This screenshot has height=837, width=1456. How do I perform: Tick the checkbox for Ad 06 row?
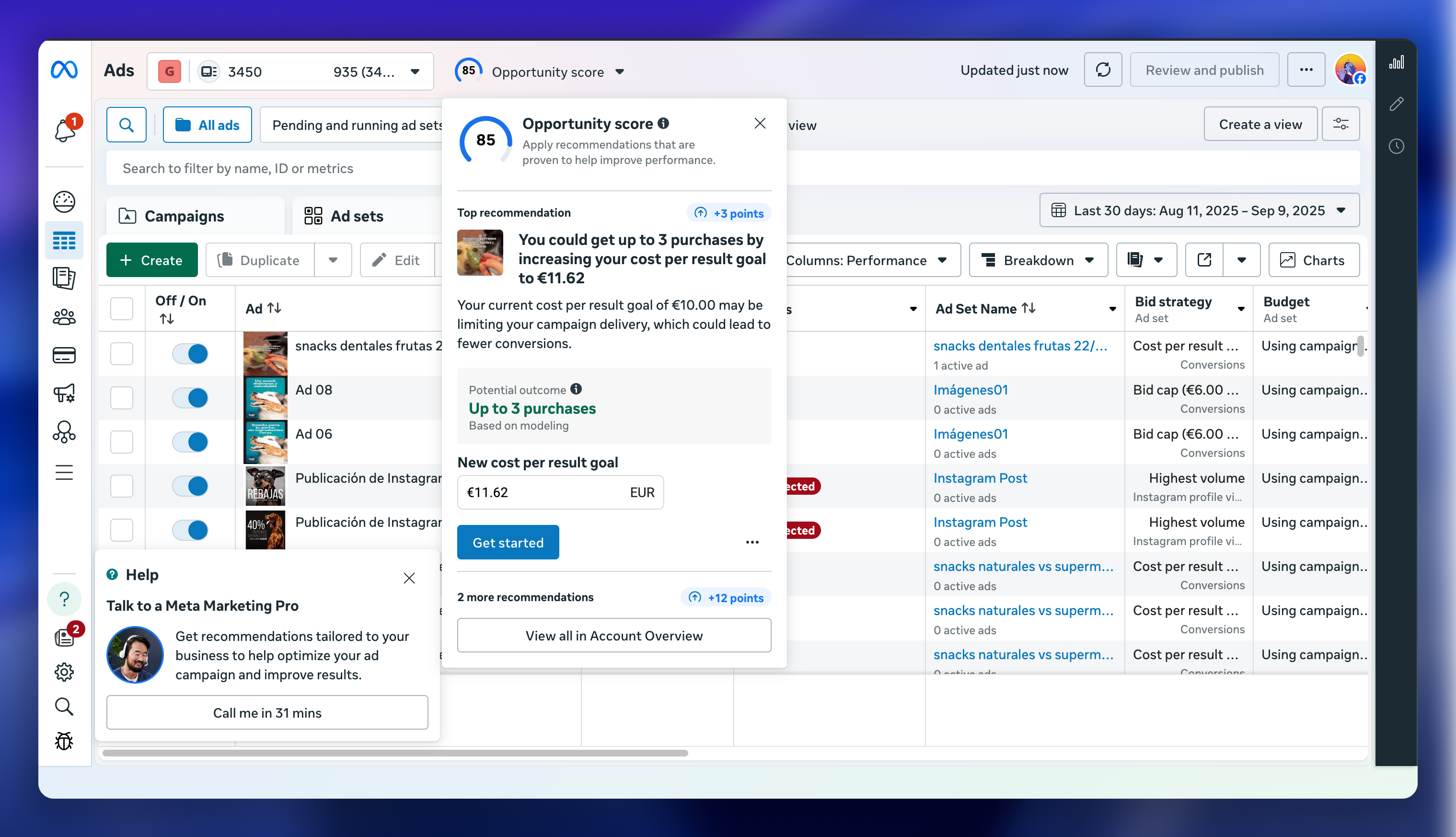coord(122,442)
